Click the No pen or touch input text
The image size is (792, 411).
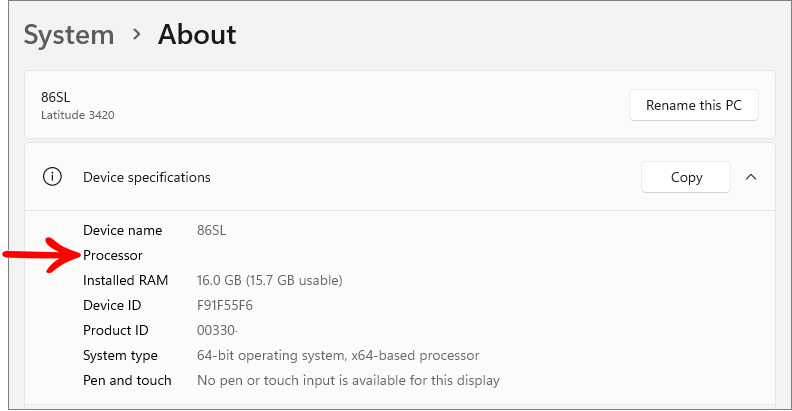348,380
